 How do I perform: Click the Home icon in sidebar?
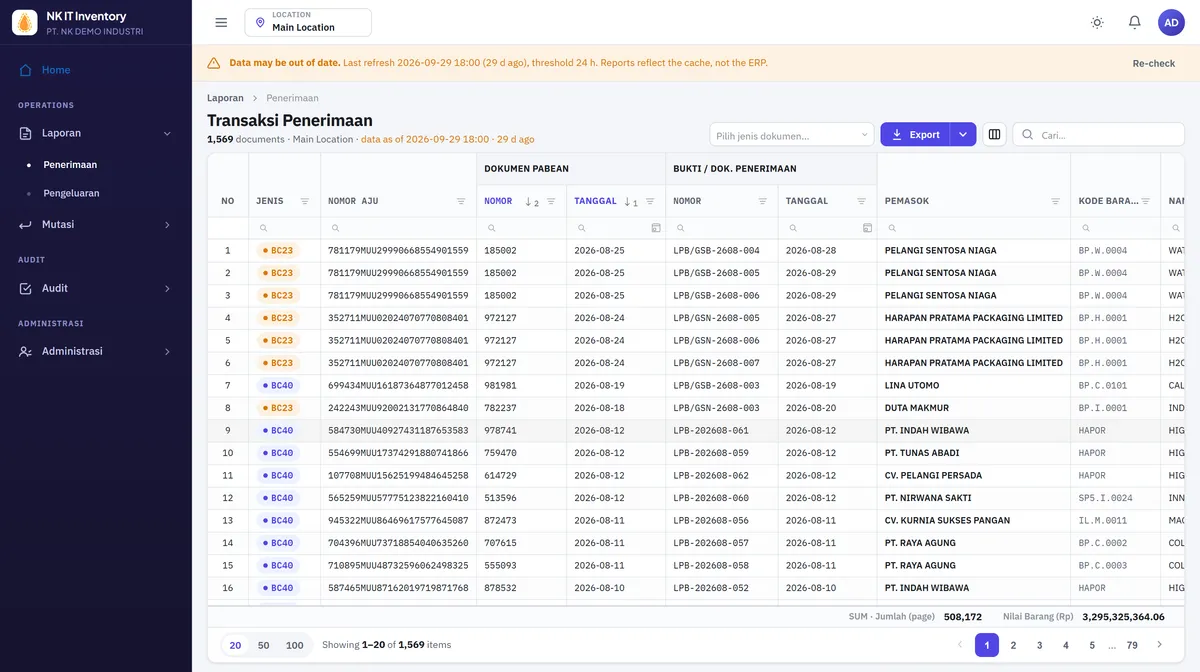(x=25, y=70)
